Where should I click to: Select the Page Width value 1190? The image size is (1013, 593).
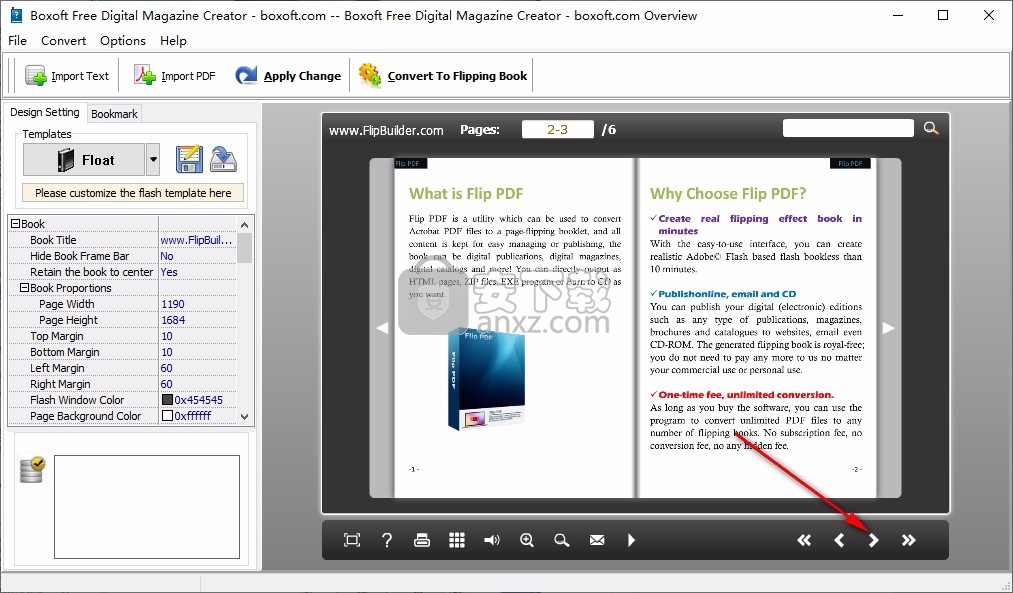(197, 304)
